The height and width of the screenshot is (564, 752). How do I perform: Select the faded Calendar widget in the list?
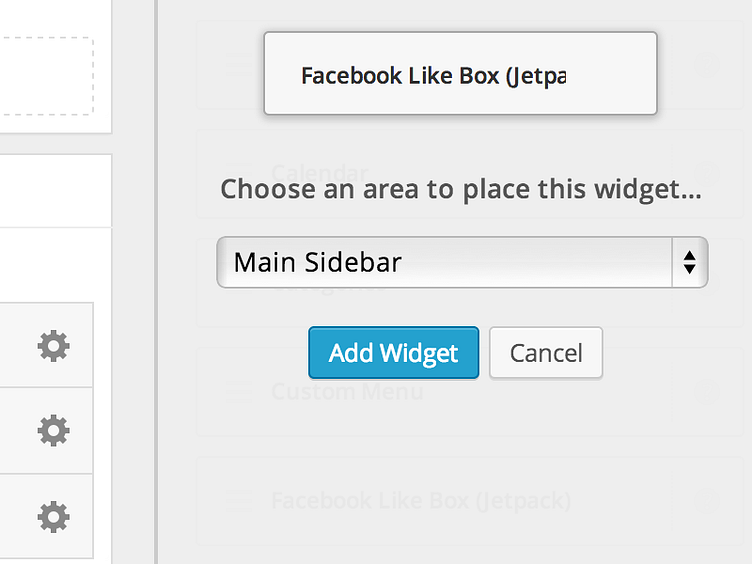320,173
